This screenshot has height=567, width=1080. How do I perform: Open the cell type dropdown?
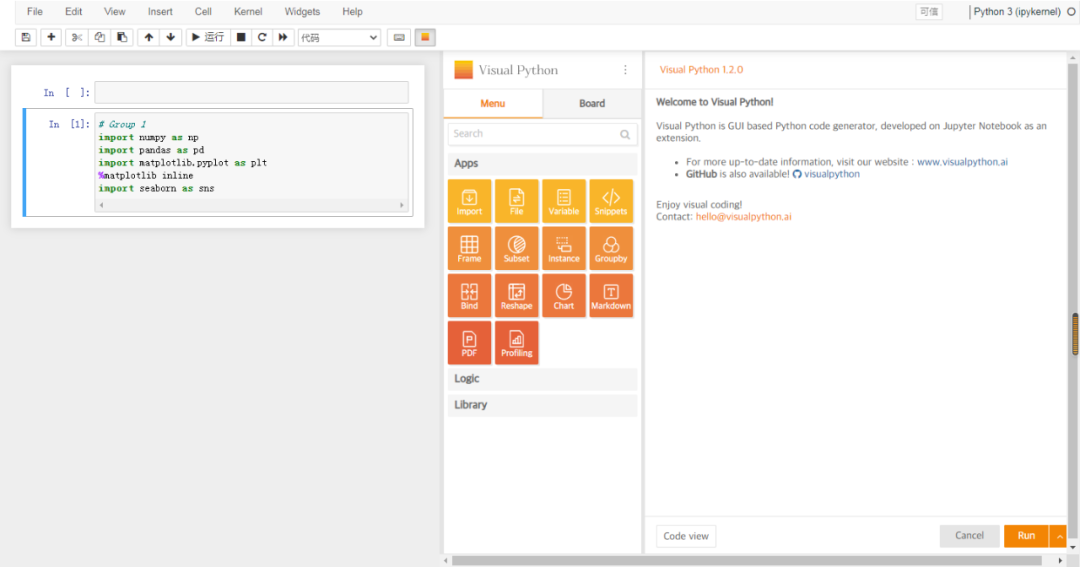(339, 37)
